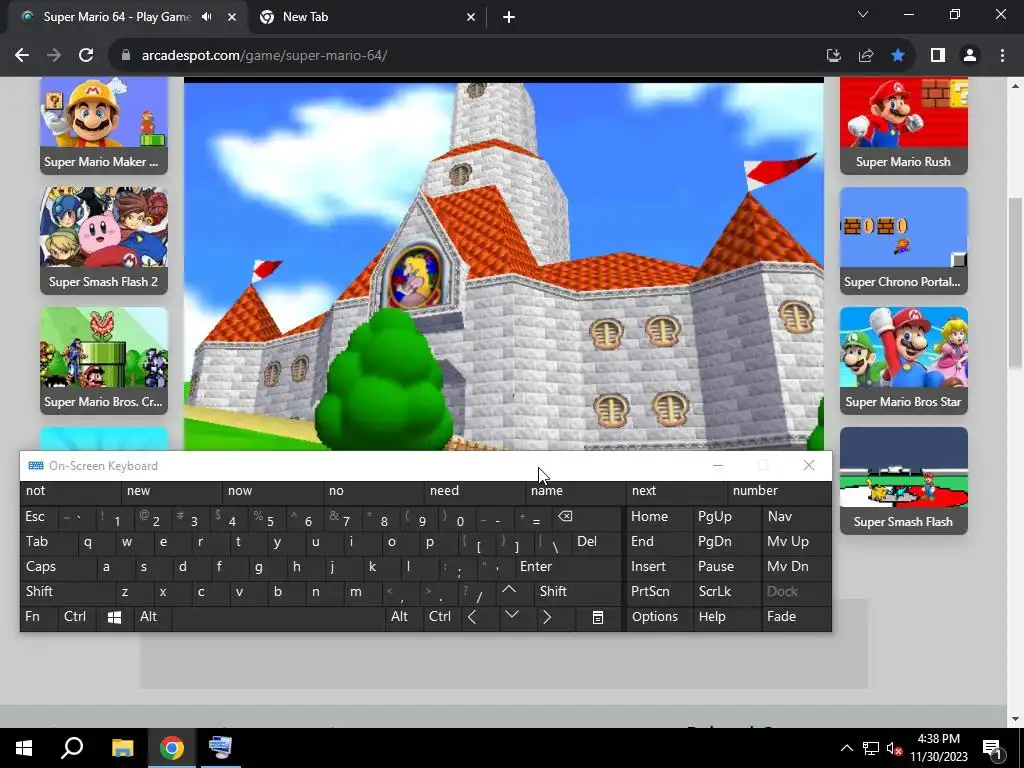Mute the Super Mario 64 tab audio icon

[207, 17]
